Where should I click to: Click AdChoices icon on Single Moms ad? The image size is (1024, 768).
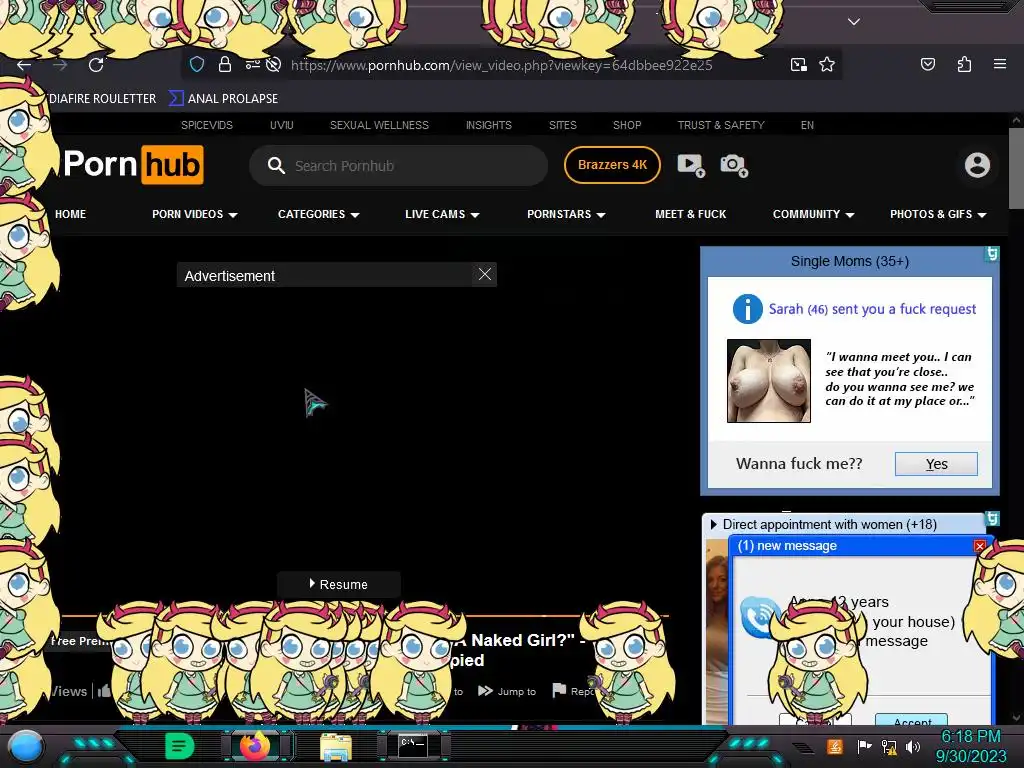(x=991, y=254)
